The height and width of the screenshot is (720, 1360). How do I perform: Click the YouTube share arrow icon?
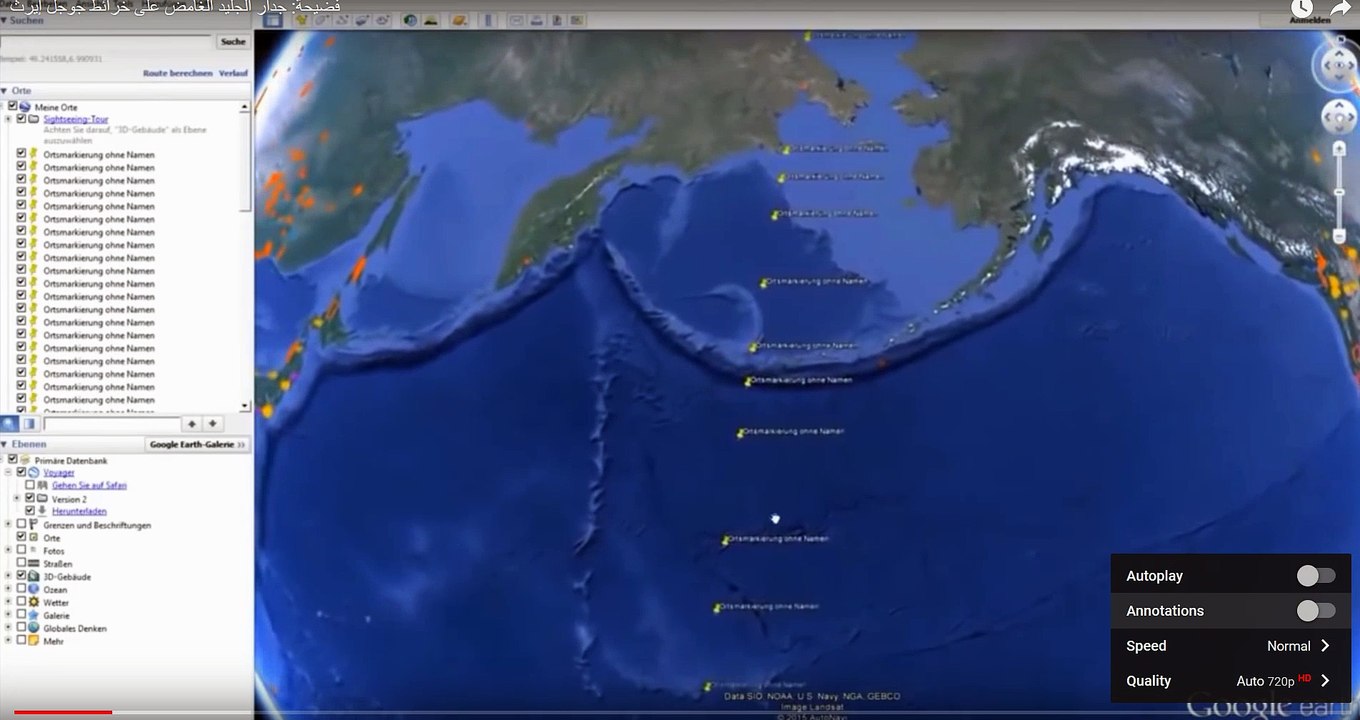click(1341, 9)
